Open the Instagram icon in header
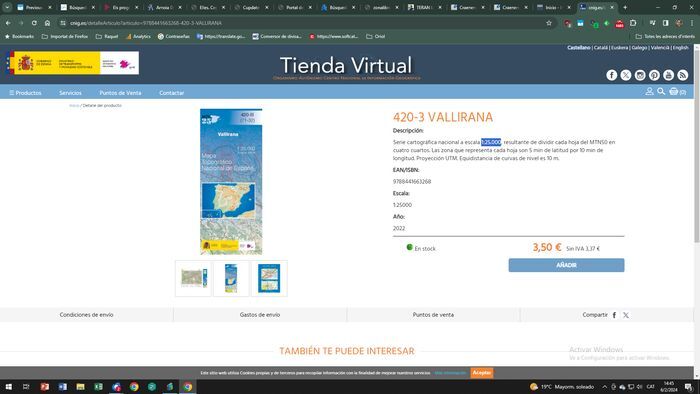This screenshot has width=700, height=394. [x=640, y=75]
